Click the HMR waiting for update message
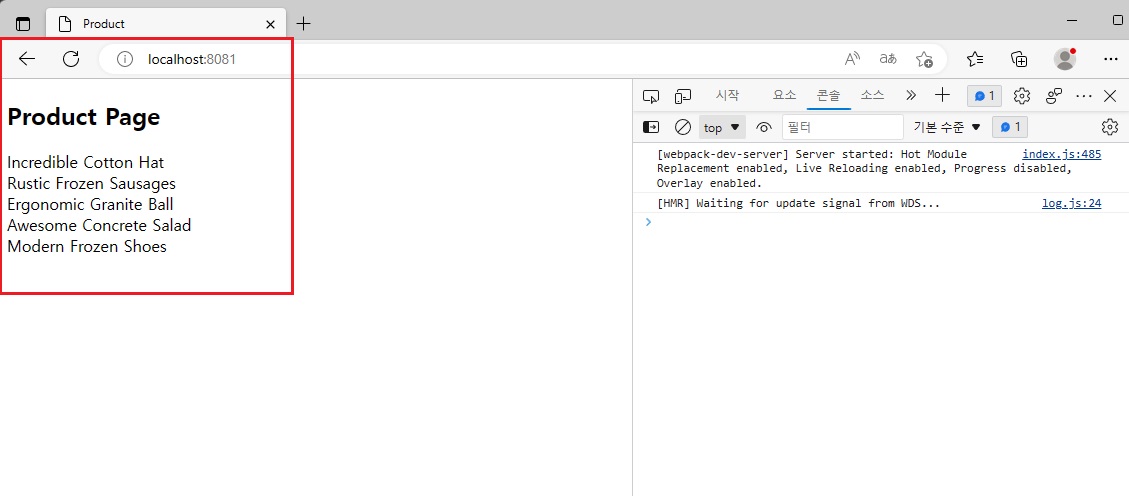Viewport: 1129px width, 496px height. (799, 203)
